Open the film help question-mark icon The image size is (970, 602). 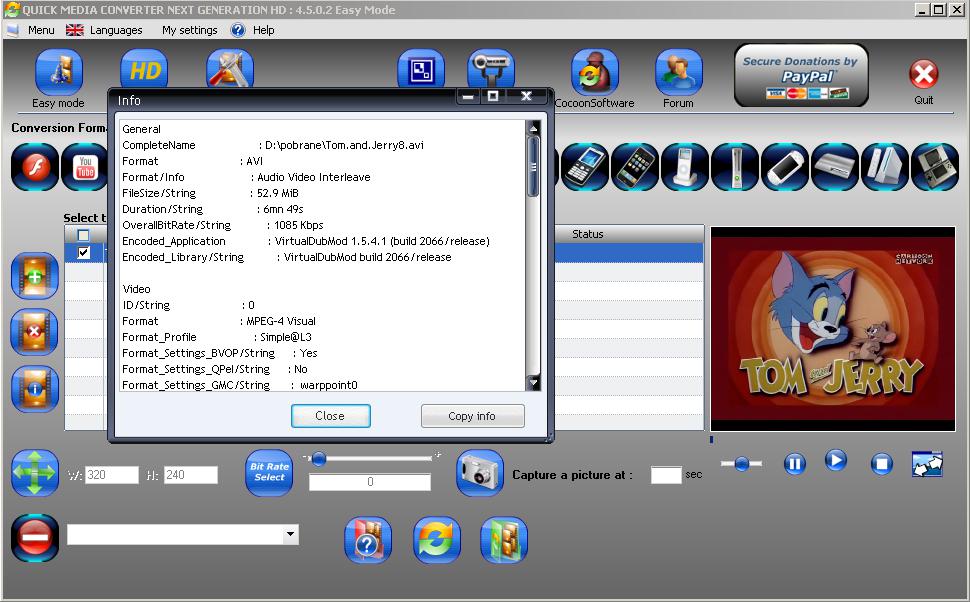click(x=368, y=540)
